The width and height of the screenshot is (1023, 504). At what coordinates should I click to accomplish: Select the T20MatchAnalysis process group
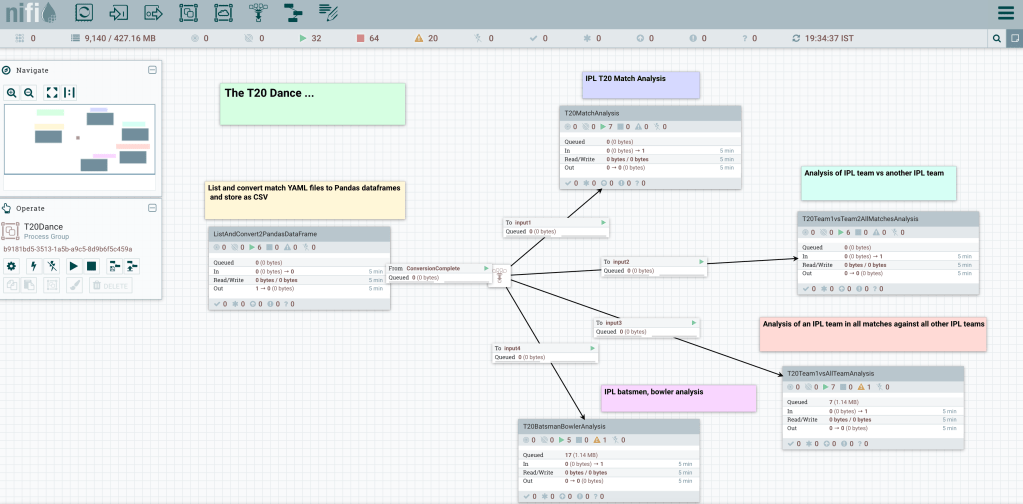650,114
